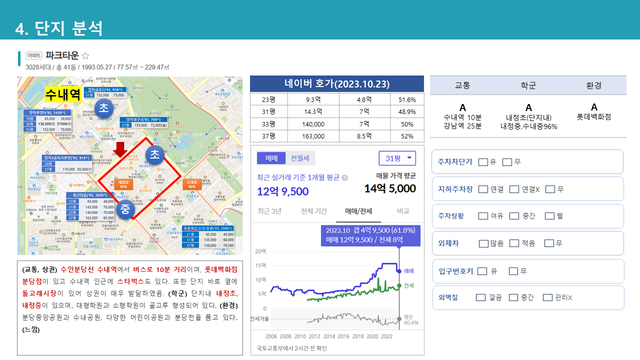Click the 12억 9,500 average price

283,191
